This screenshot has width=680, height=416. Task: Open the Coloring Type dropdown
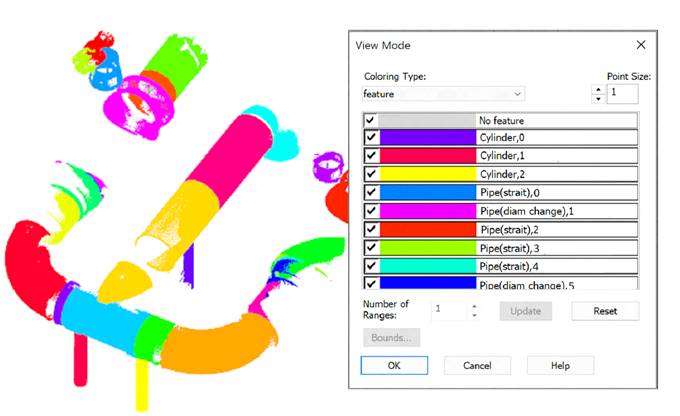pyautogui.click(x=443, y=94)
